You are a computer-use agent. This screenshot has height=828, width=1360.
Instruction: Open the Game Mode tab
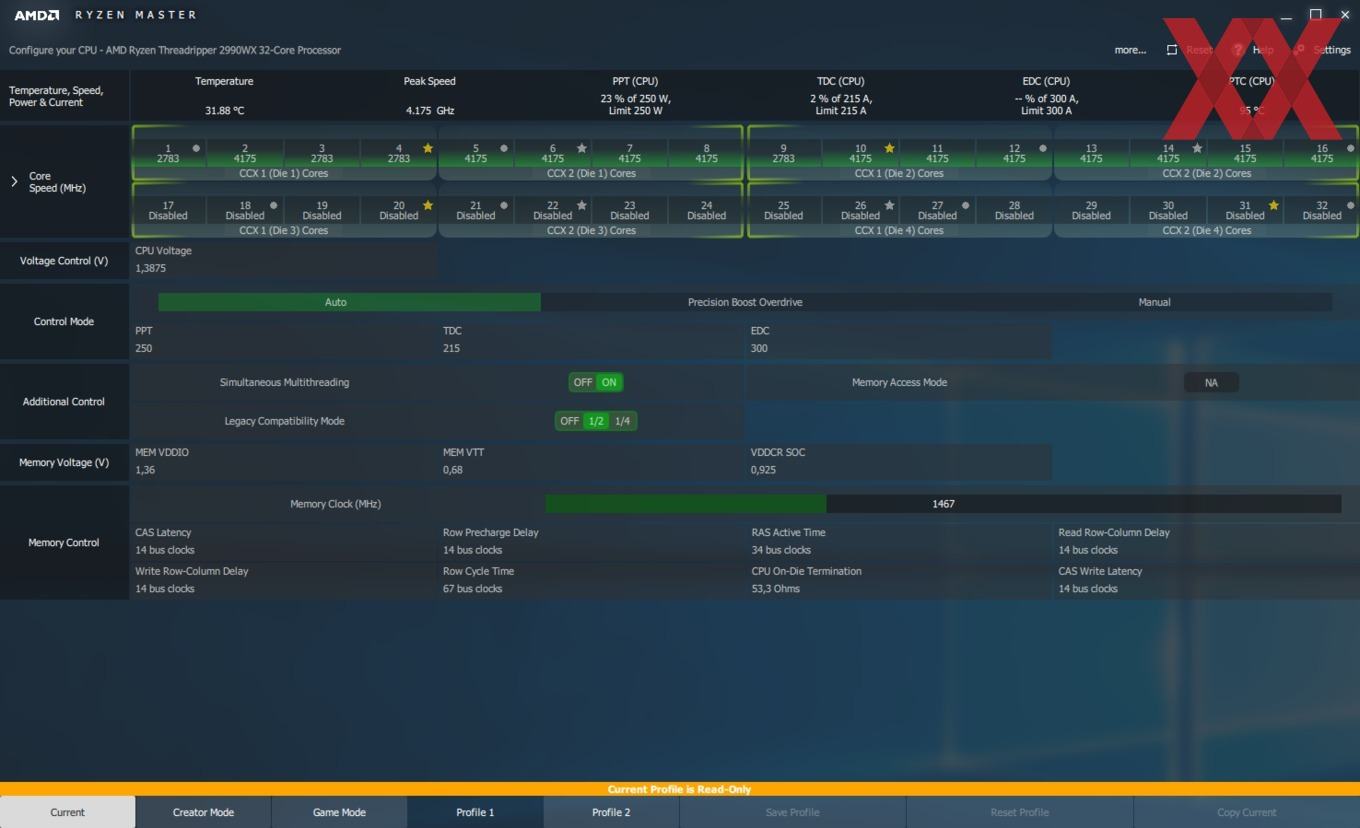[x=339, y=812]
